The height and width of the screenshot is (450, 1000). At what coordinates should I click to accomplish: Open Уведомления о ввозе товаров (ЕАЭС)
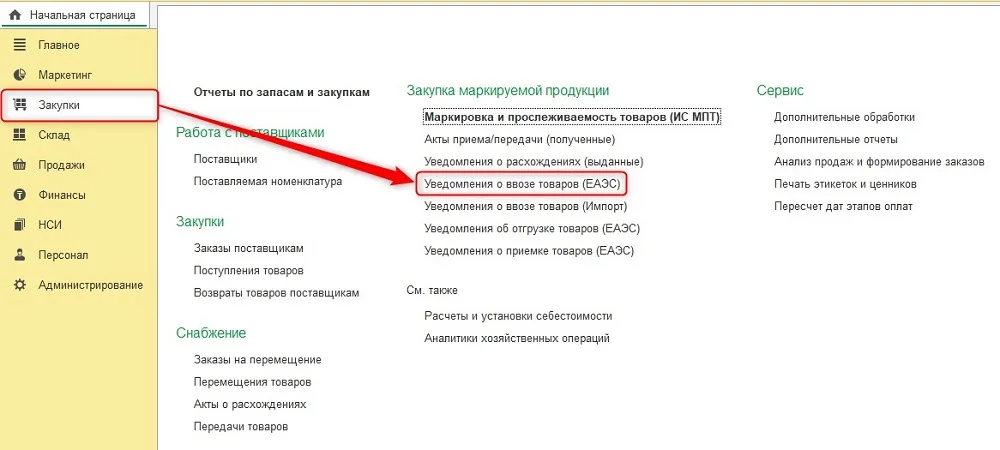click(522, 184)
